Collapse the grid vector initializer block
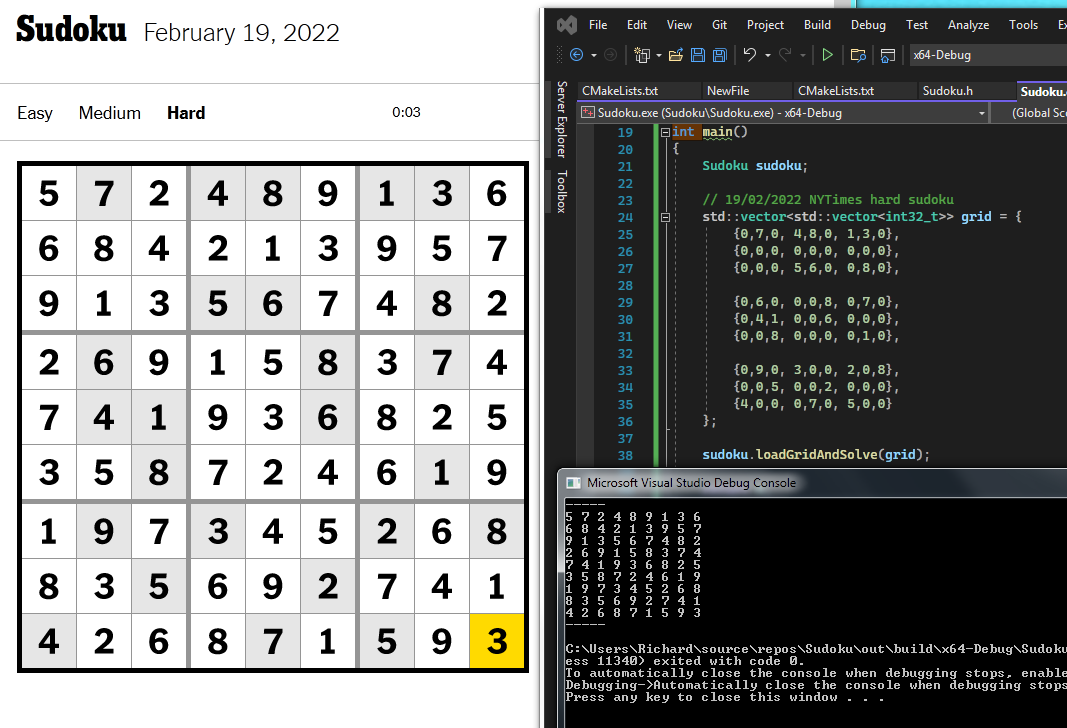1067x728 pixels. 666,218
